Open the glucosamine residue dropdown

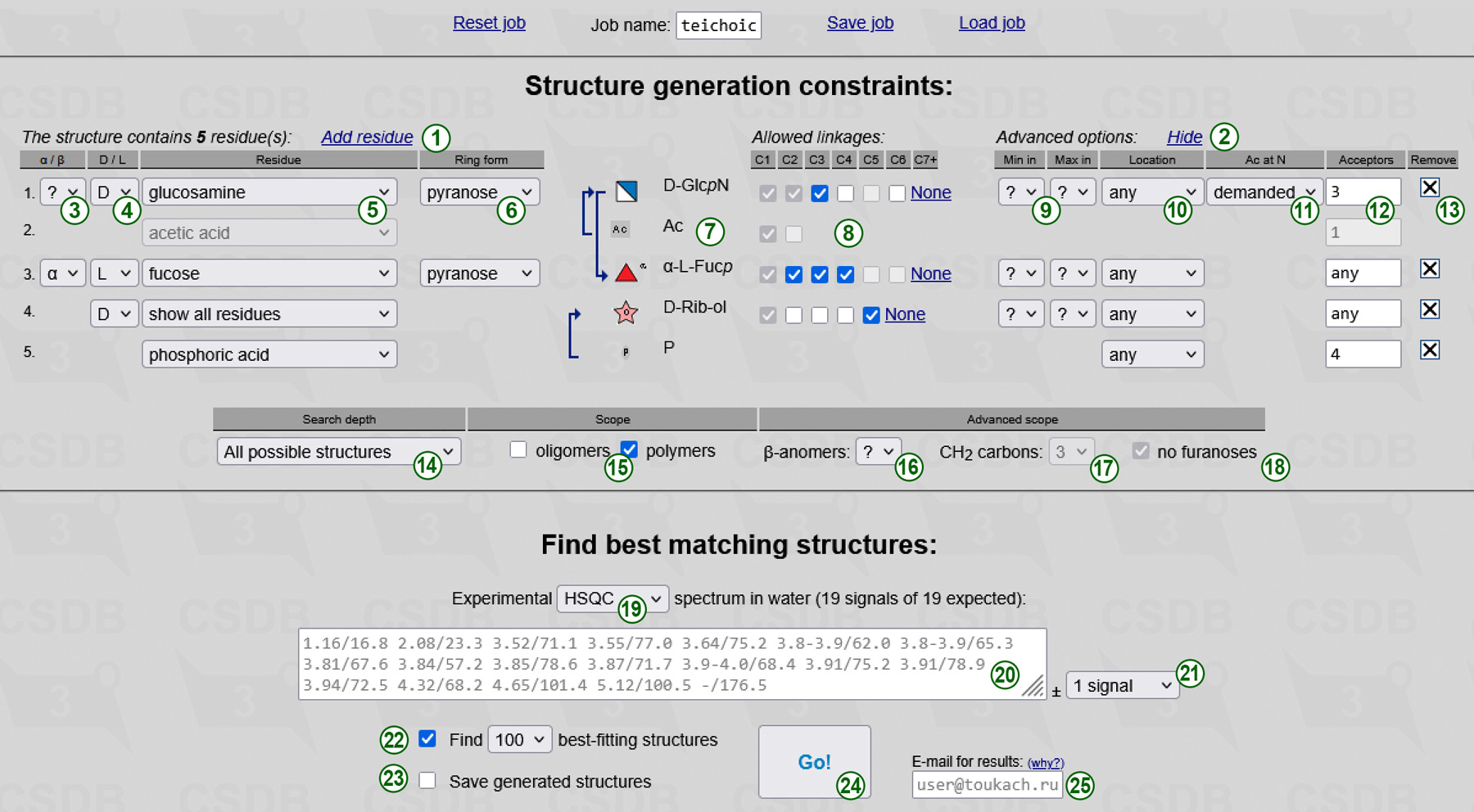pyautogui.click(x=269, y=192)
